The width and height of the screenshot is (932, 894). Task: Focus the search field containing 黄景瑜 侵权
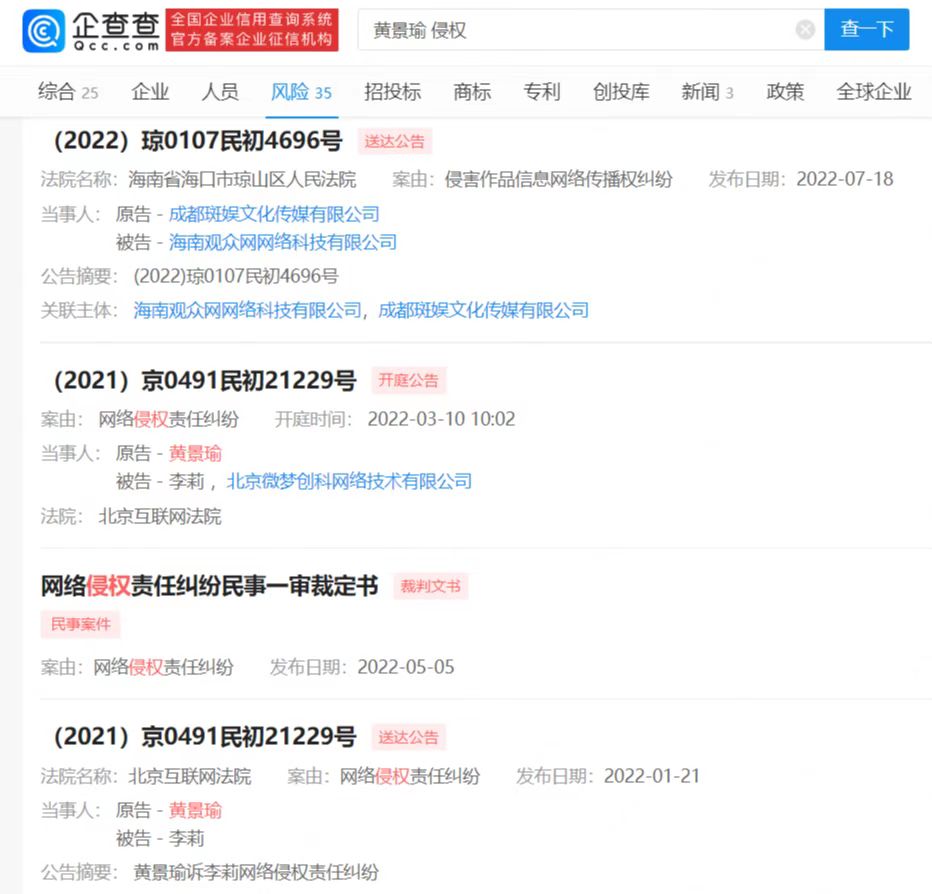tap(591, 29)
